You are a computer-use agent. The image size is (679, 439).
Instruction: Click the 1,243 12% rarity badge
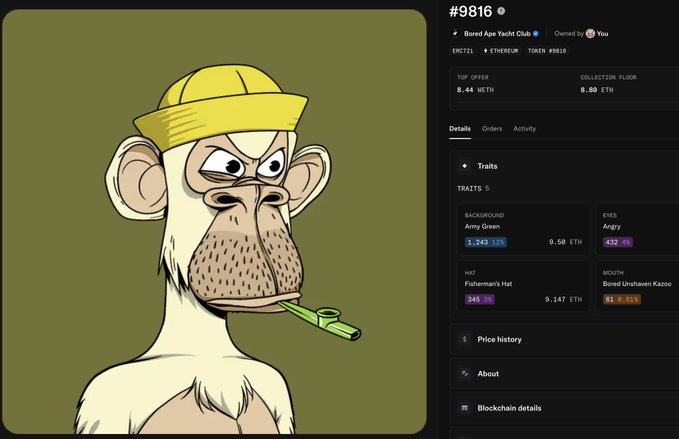[485, 242]
